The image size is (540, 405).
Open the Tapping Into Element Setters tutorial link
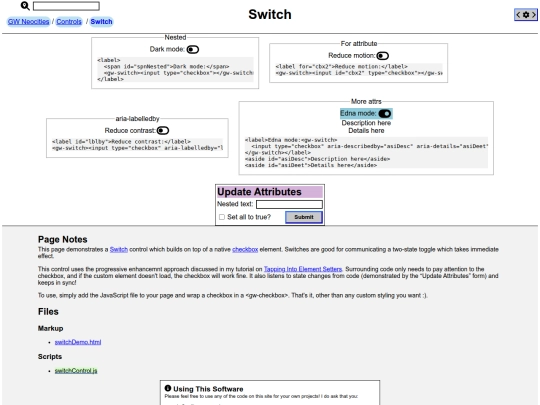point(303,269)
